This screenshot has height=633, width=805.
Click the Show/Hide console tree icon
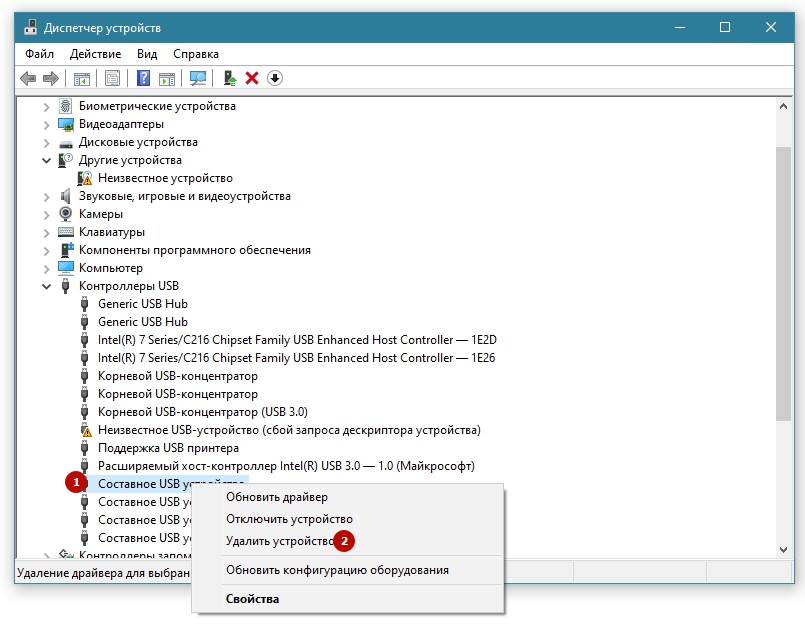82,78
